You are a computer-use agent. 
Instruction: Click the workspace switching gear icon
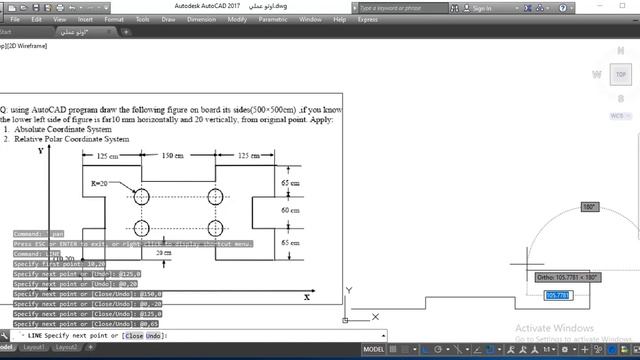[565, 349]
